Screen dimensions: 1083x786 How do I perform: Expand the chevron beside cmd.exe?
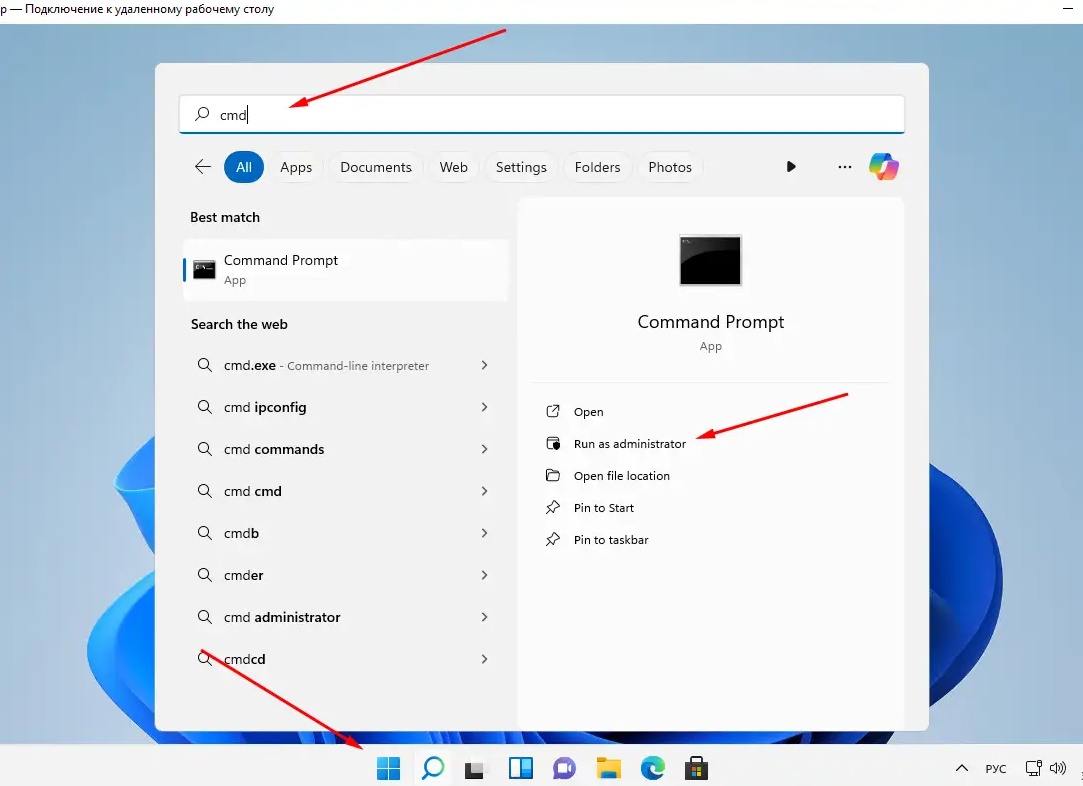pos(484,365)
